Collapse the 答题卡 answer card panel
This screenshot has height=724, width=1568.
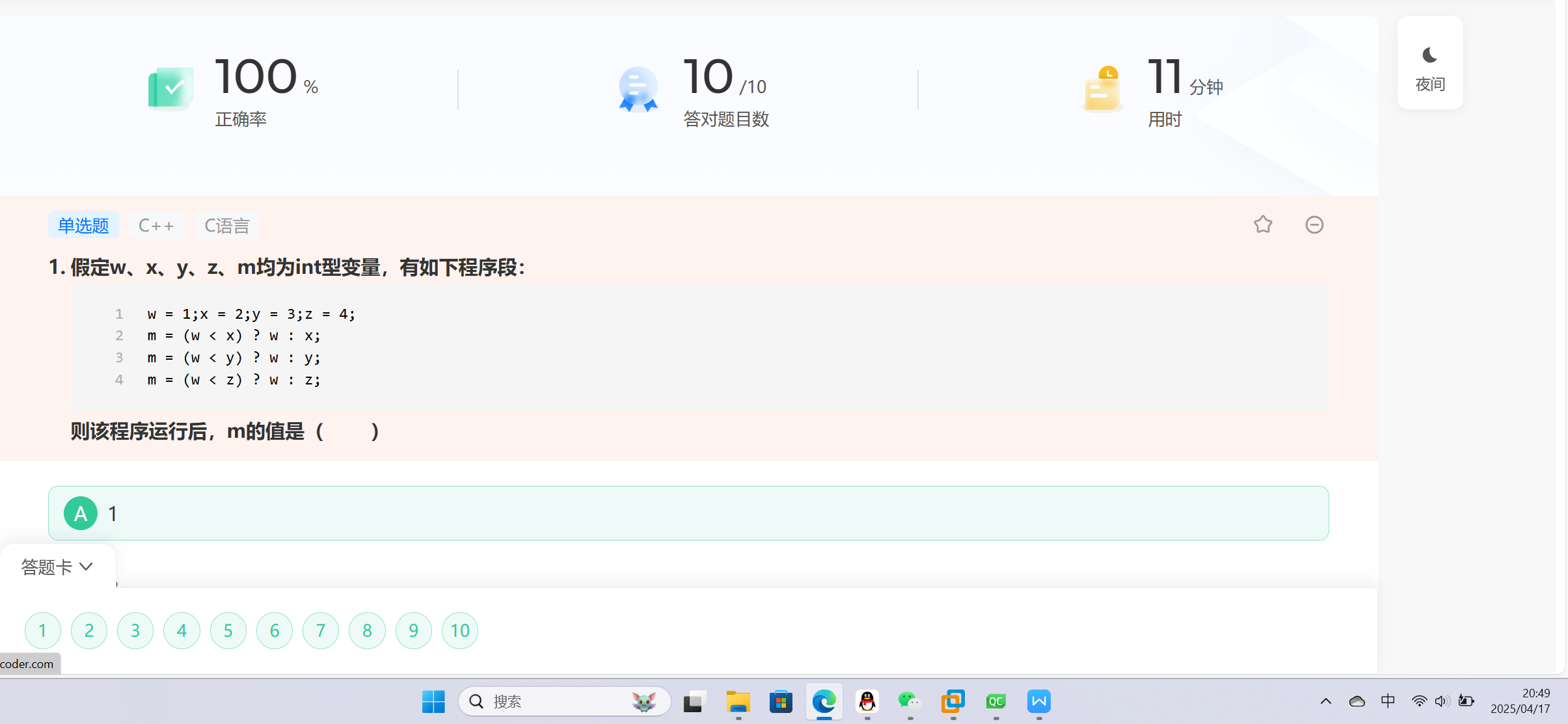click(x=57, y=567)
